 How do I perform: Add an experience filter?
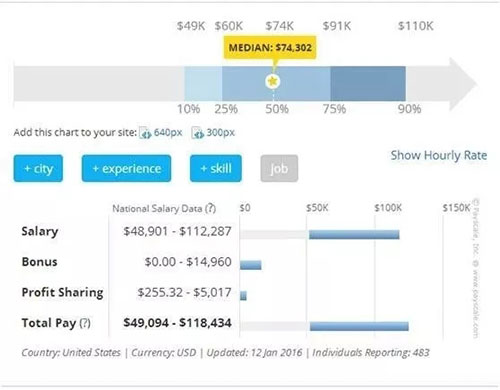pyautogui.click(x=126, y=168)
